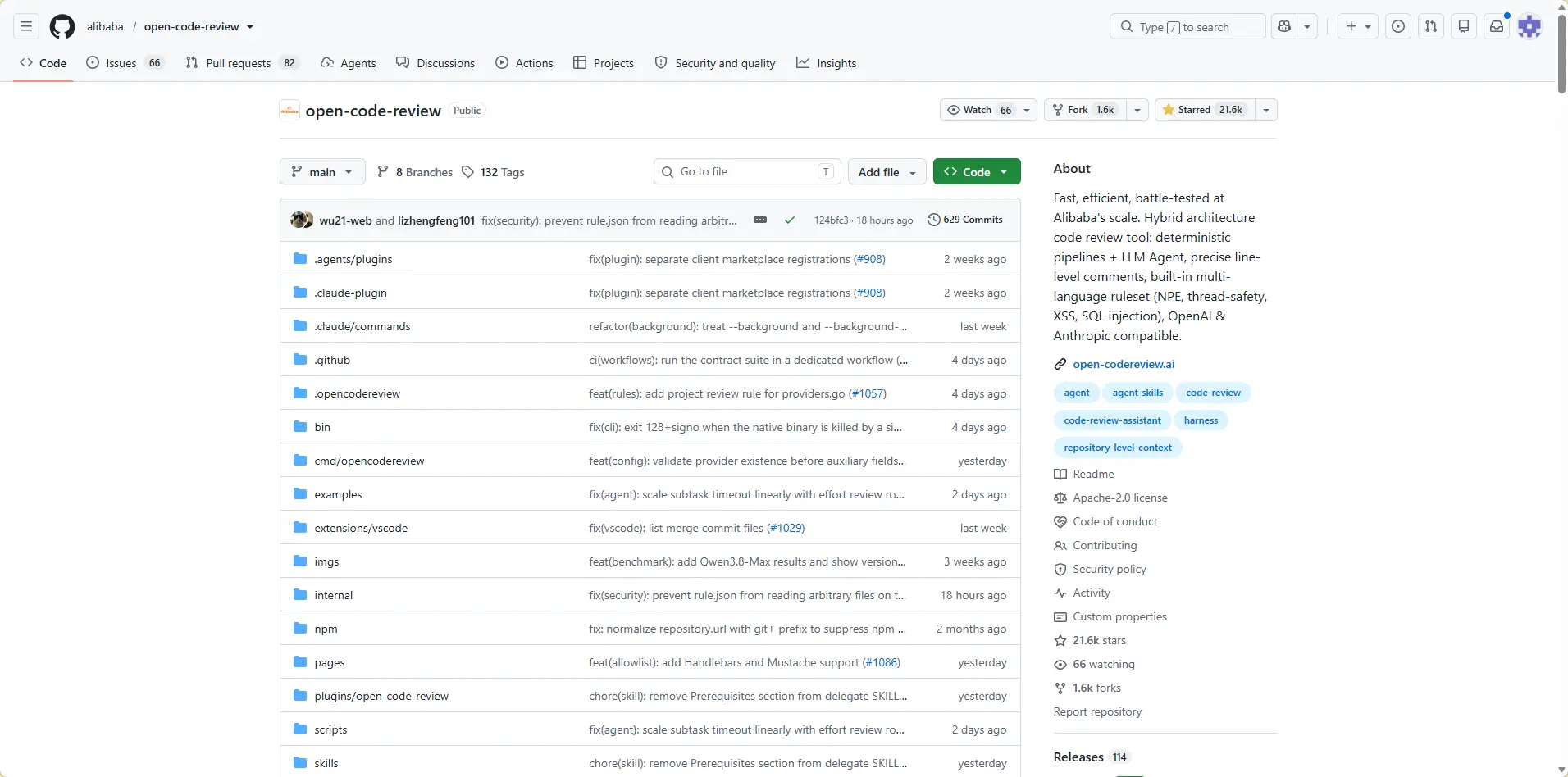Switch to the Issues tab
The image size is (1568, 777).
(125, 63)
